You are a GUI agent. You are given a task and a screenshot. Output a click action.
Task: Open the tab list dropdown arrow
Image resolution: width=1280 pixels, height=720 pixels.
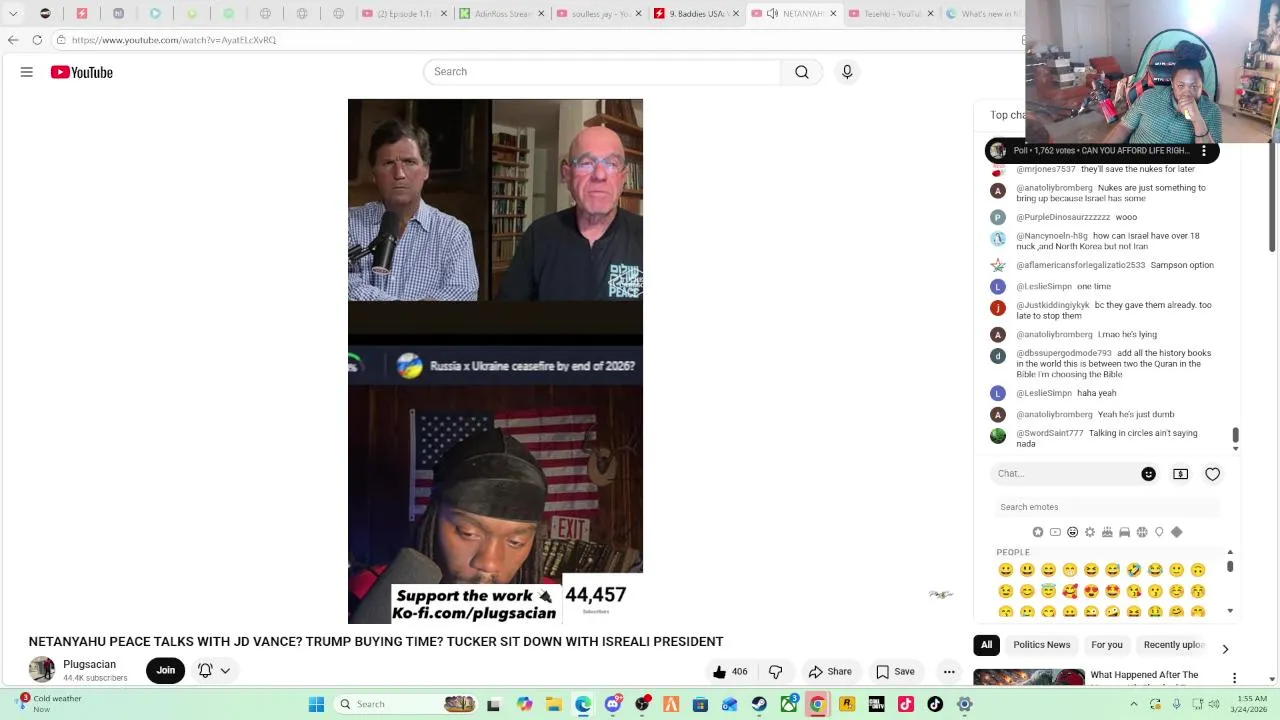(x=13, y=14)
